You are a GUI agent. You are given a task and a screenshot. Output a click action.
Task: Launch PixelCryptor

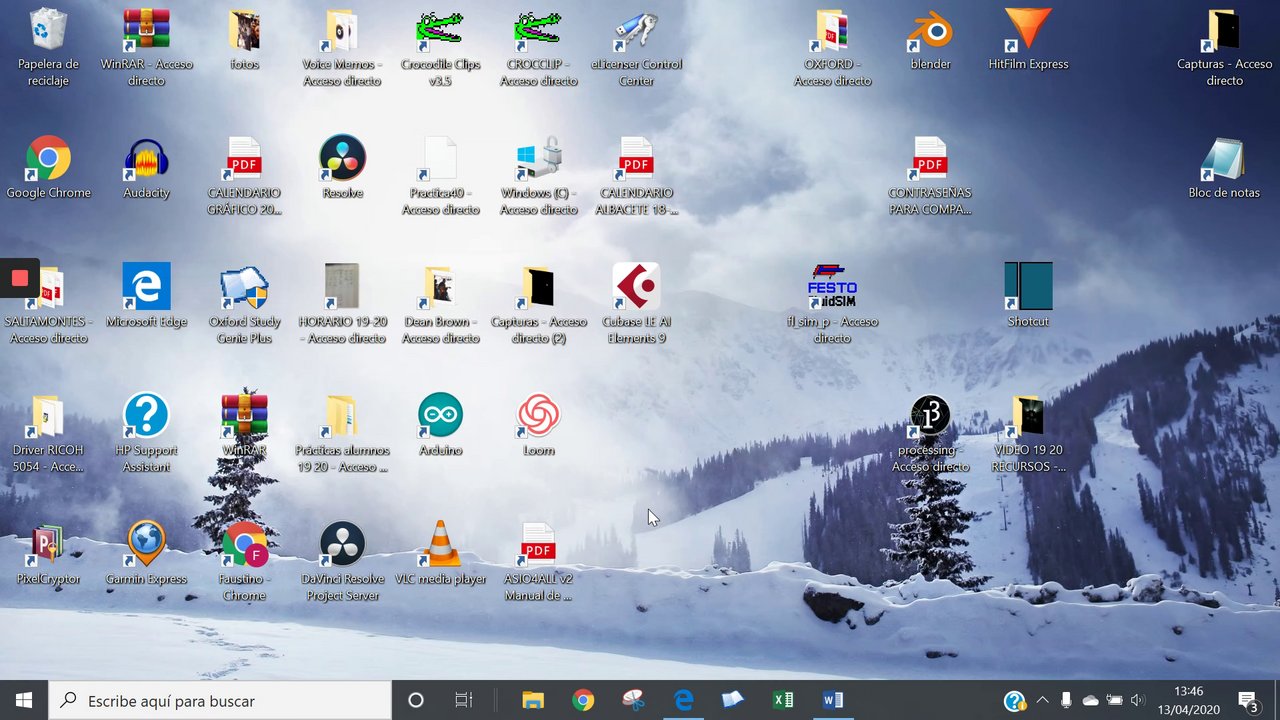pyautogui.click(x=48, y=554)
